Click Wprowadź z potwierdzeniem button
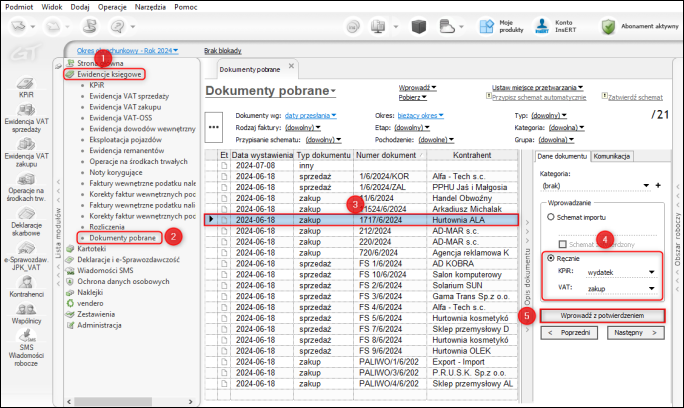Viewport: 684px width, 408px height. [x=601, y=315]
